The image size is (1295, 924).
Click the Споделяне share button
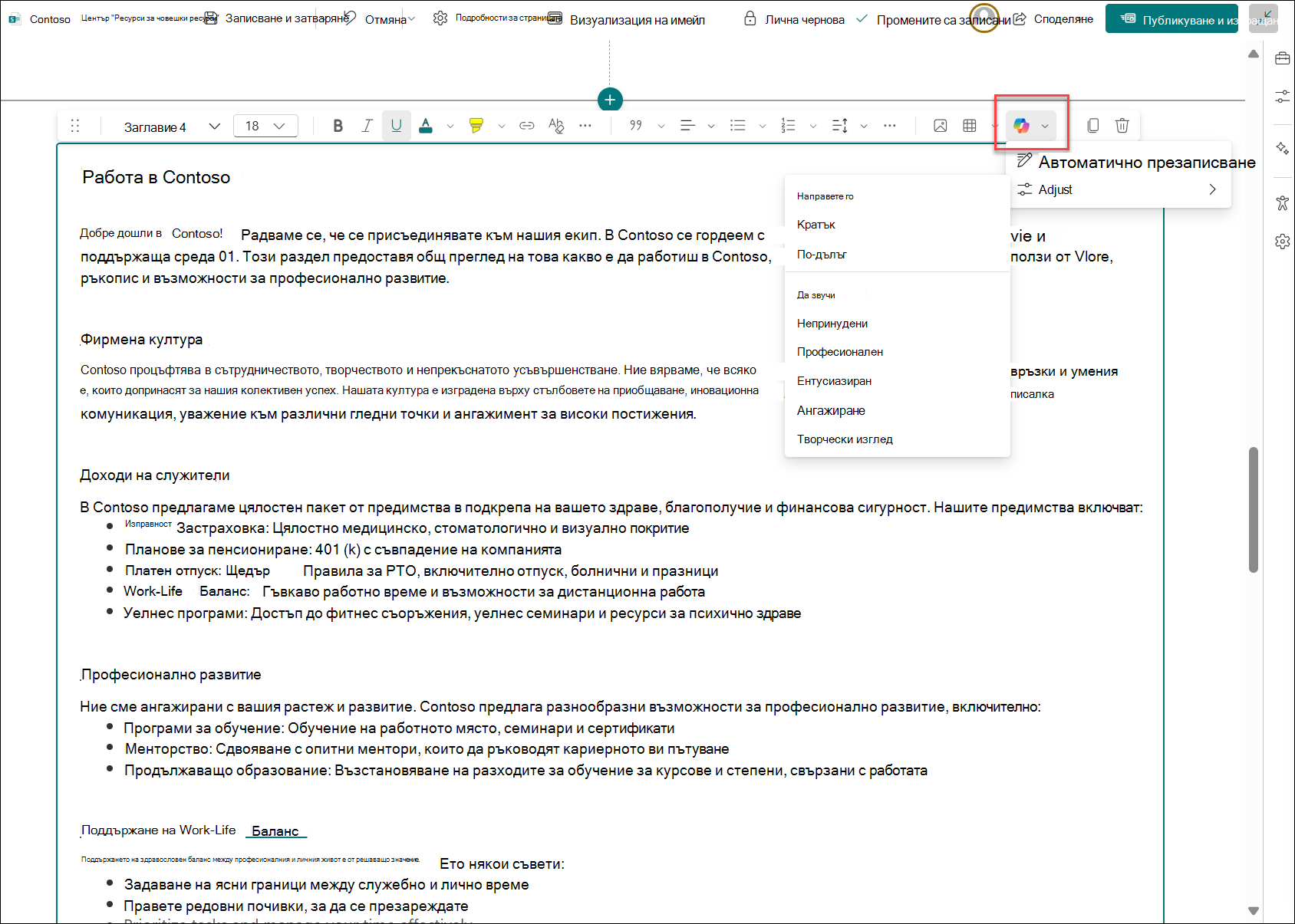(x=1053, y=19)
